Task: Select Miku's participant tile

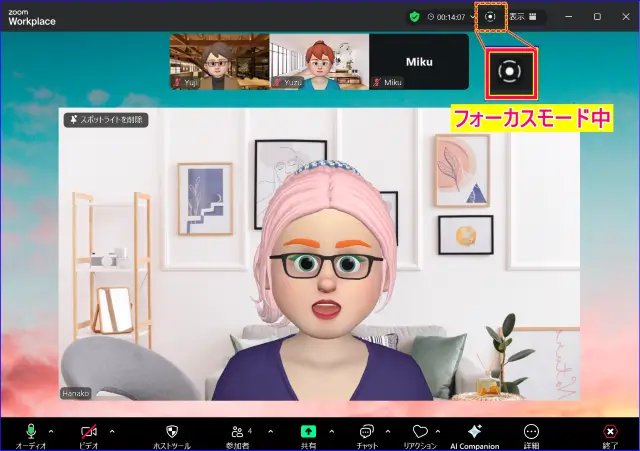Action: click(418, 61)
